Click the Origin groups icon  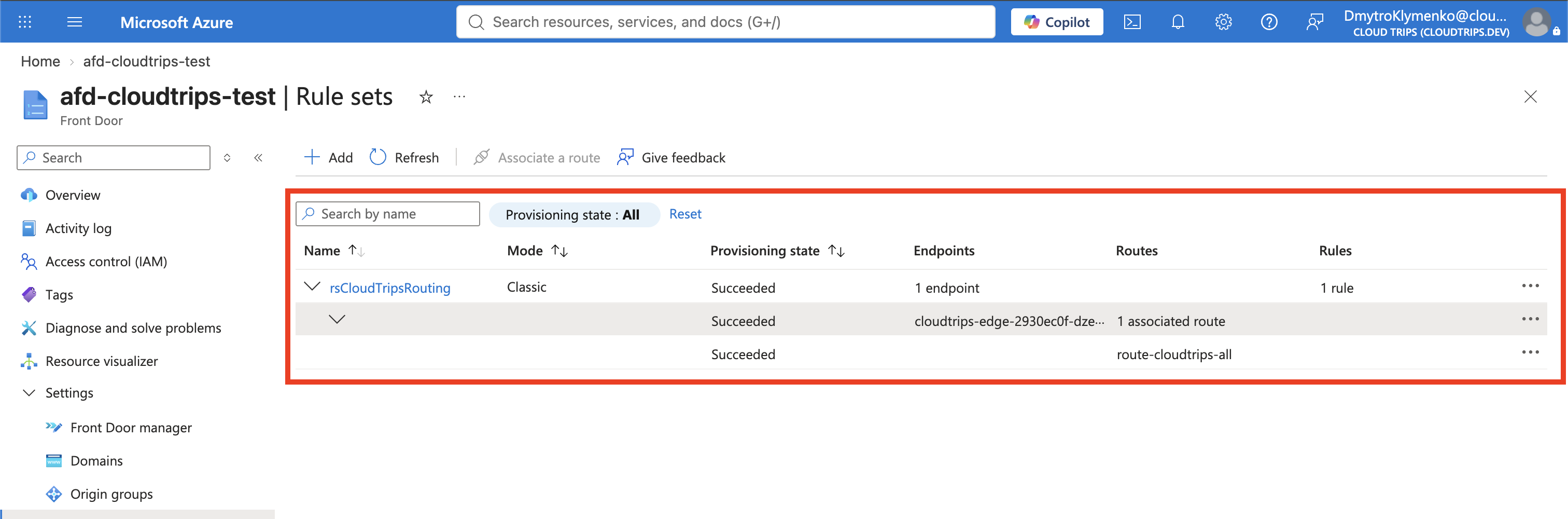pyautogui.click(x=53, y=494)
